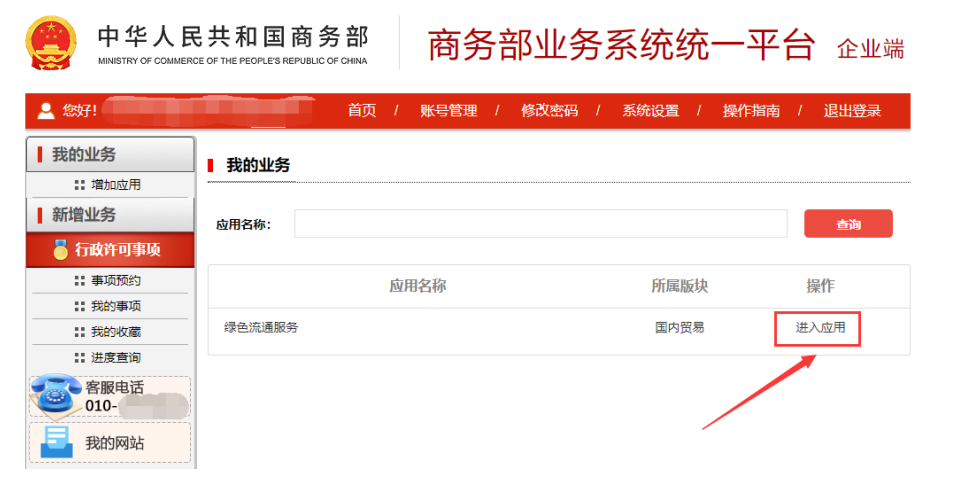Open 我的事项 in the sidebar

pos(116,306)
